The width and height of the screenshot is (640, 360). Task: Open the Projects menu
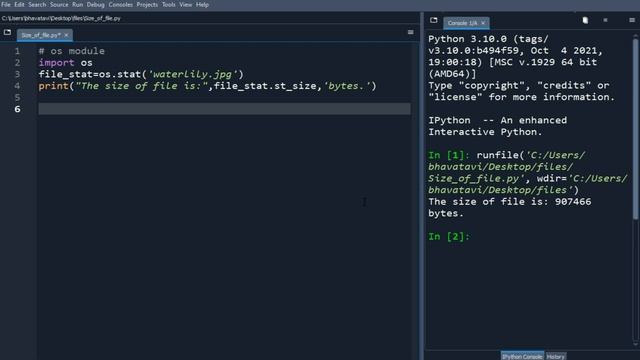[x=147, y=5]
